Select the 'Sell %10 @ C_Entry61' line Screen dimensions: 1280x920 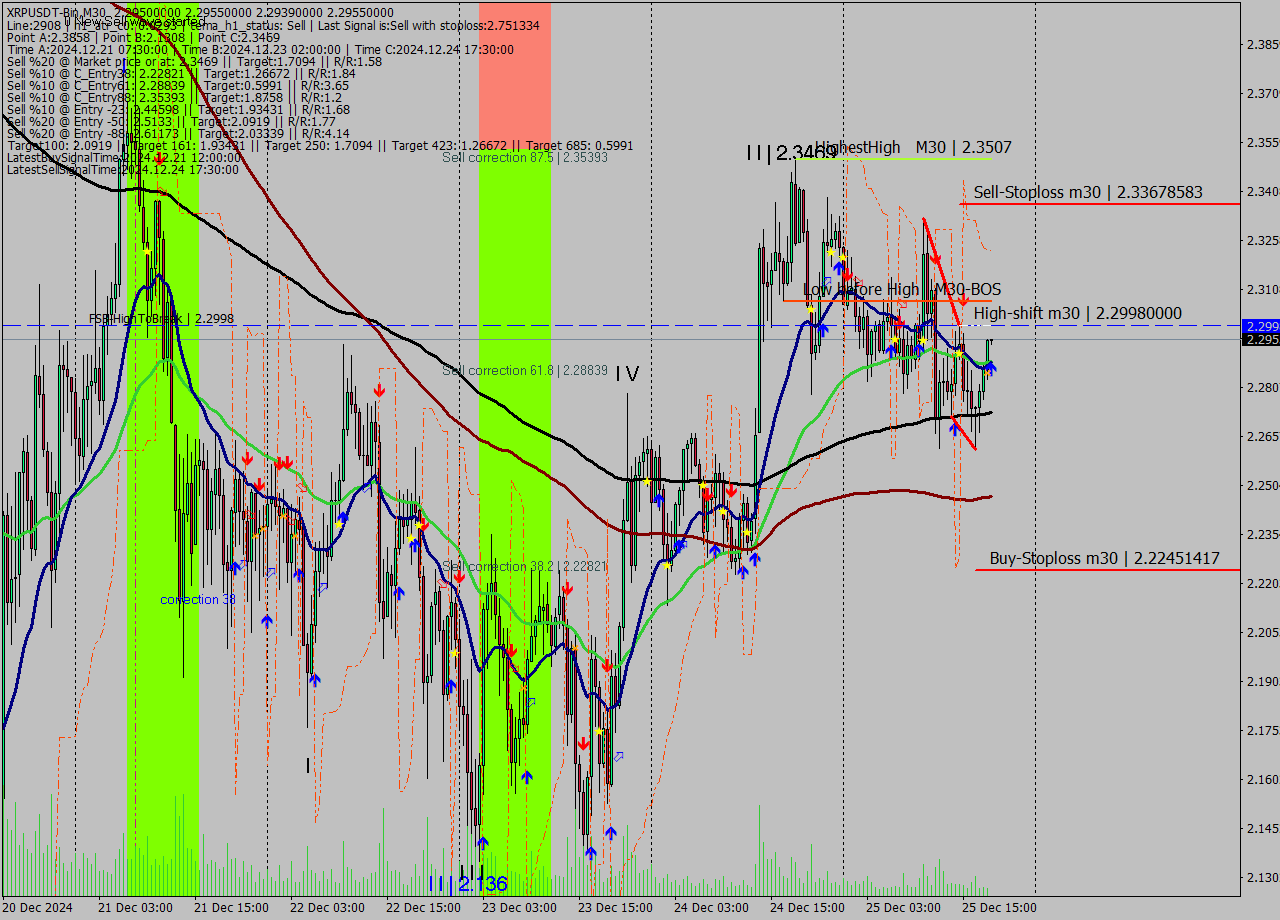pyautogui.click(x=178, y=85)
